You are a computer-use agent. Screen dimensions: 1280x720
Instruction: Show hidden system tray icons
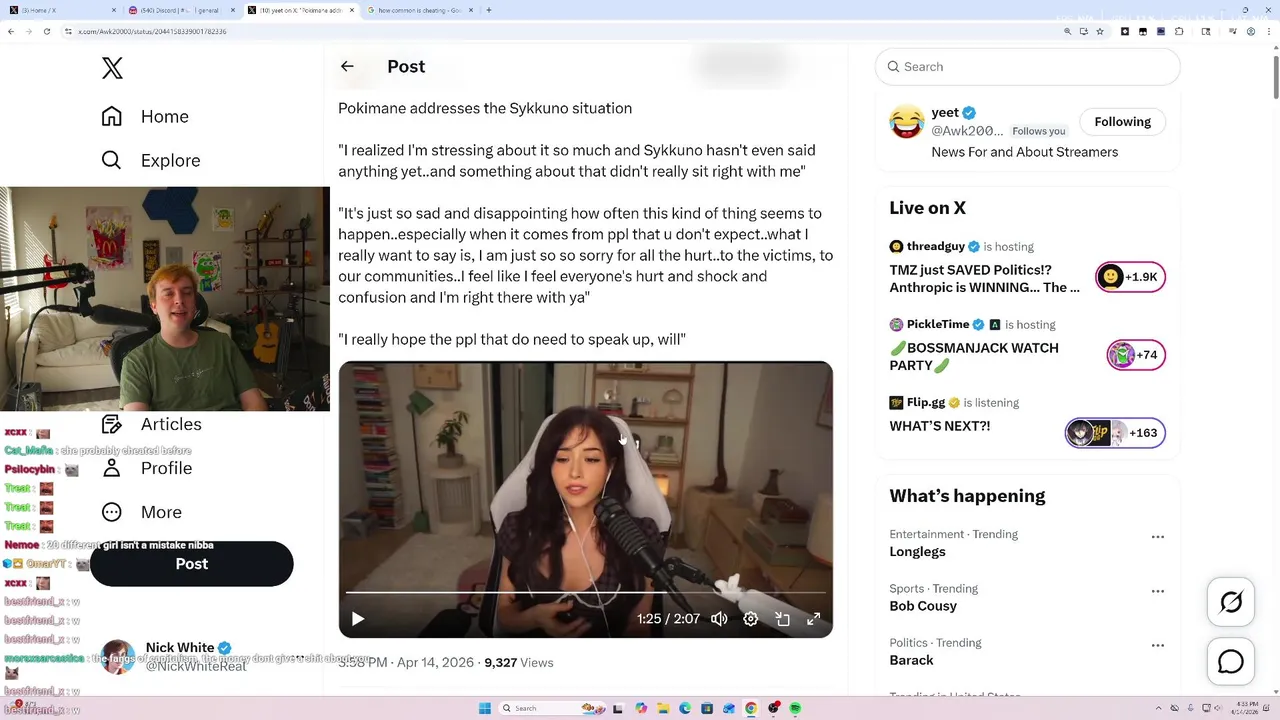(1159, 708)
